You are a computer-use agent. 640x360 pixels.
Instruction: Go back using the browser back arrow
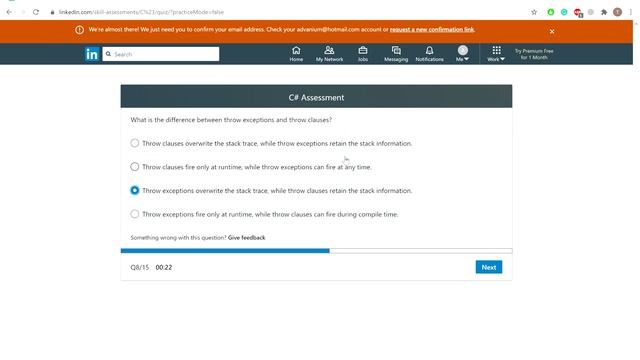click(9, 12)
